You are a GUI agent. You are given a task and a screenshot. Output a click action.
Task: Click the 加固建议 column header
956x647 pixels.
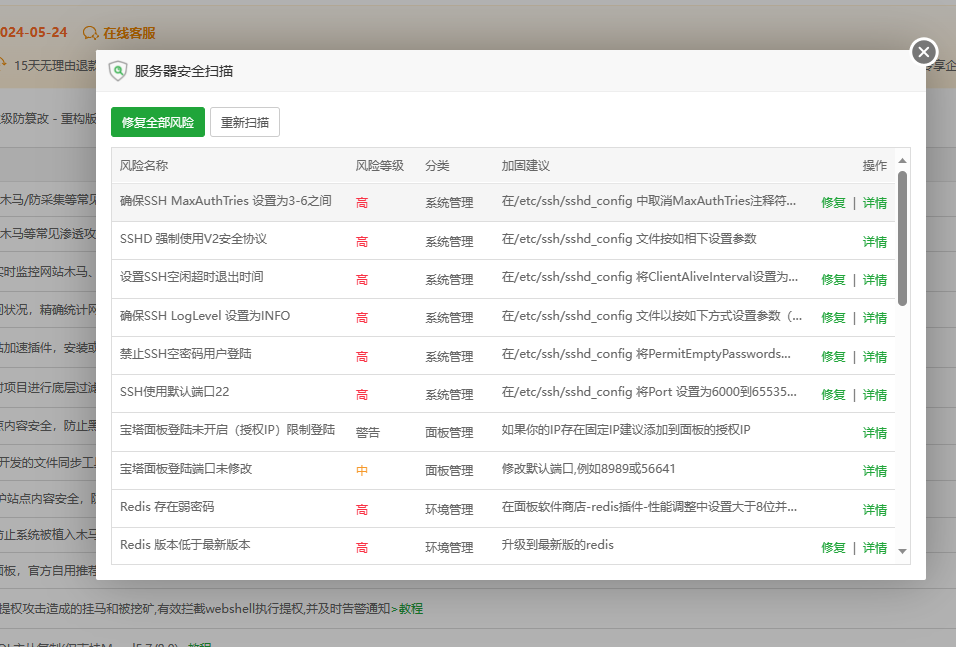pyautogui.click(x=526, y=165)
